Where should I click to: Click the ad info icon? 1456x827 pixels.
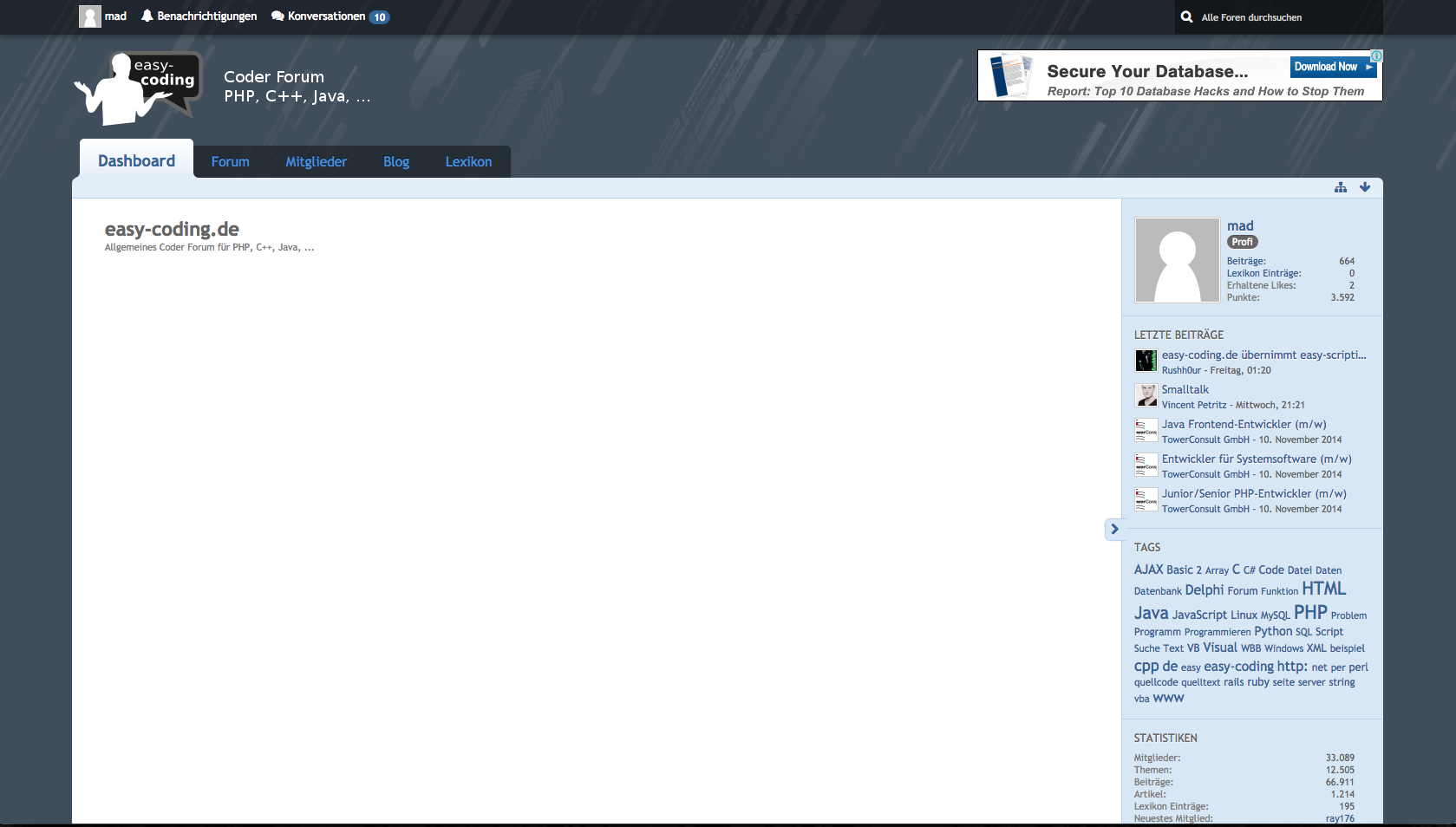1376,56
